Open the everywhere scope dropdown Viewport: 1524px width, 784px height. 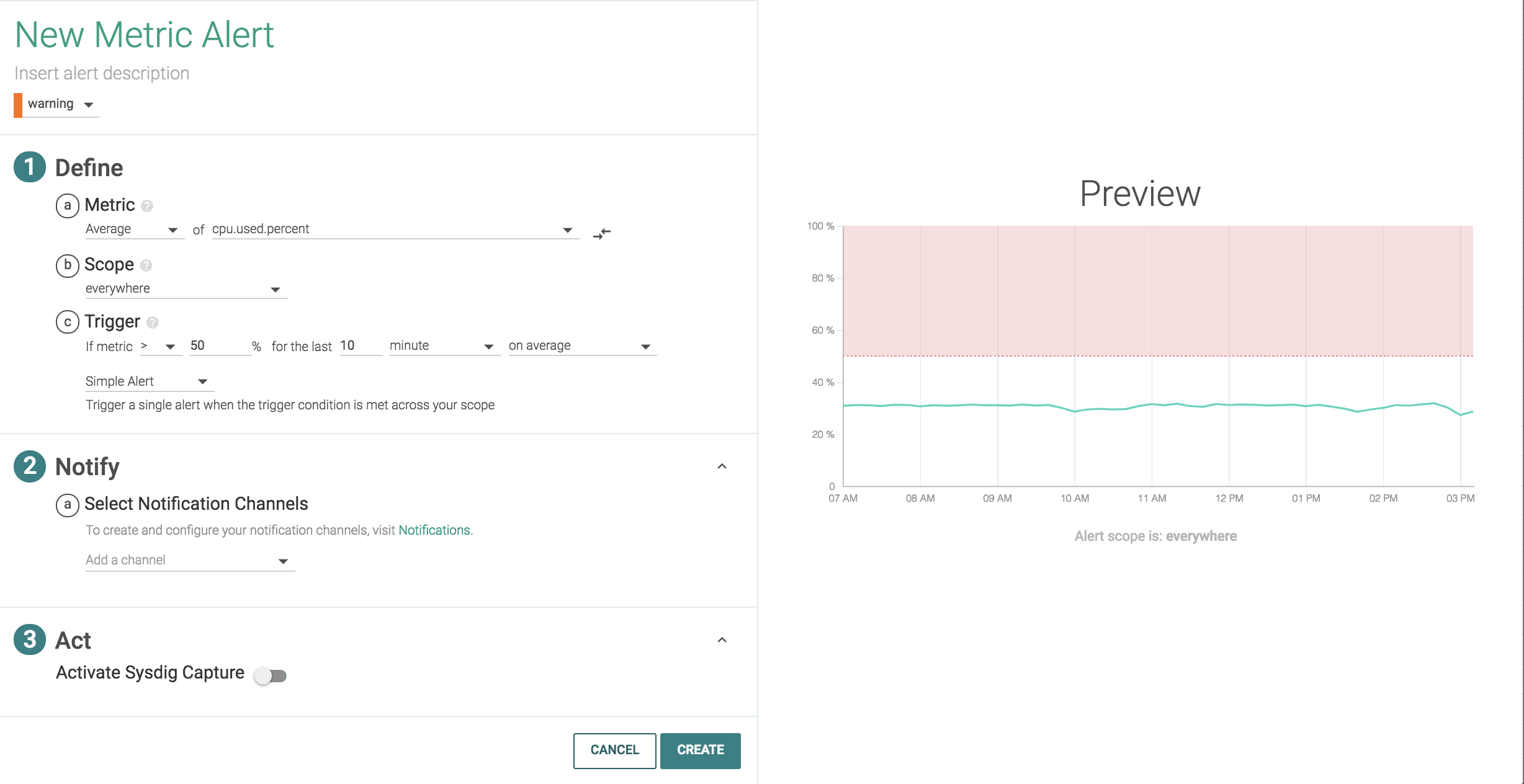click(x=186, y=288)
